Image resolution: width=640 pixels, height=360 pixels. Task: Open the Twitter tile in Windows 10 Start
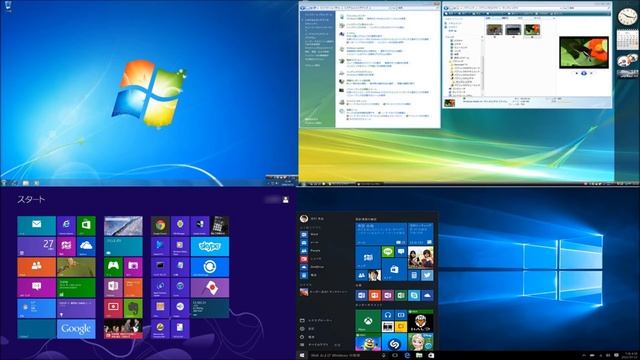[427, 275]
